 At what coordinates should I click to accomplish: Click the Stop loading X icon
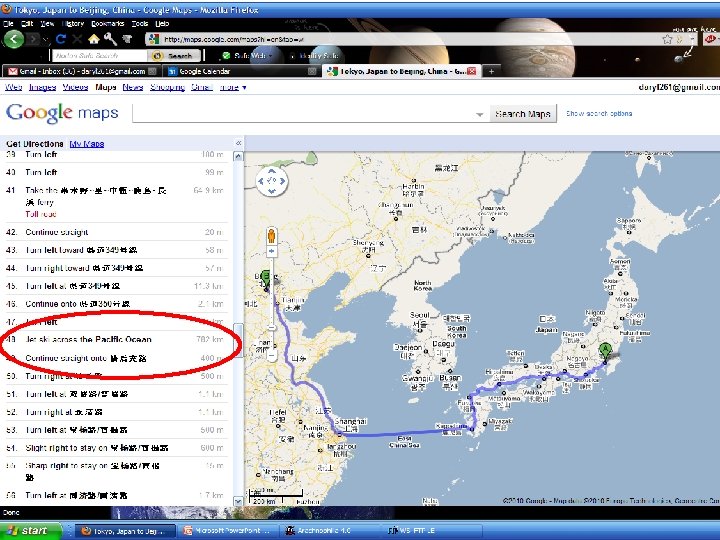pos(77,39)
